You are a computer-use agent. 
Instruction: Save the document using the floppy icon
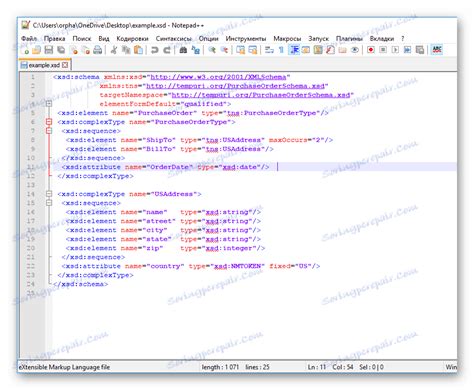click(x=49, y=50)
